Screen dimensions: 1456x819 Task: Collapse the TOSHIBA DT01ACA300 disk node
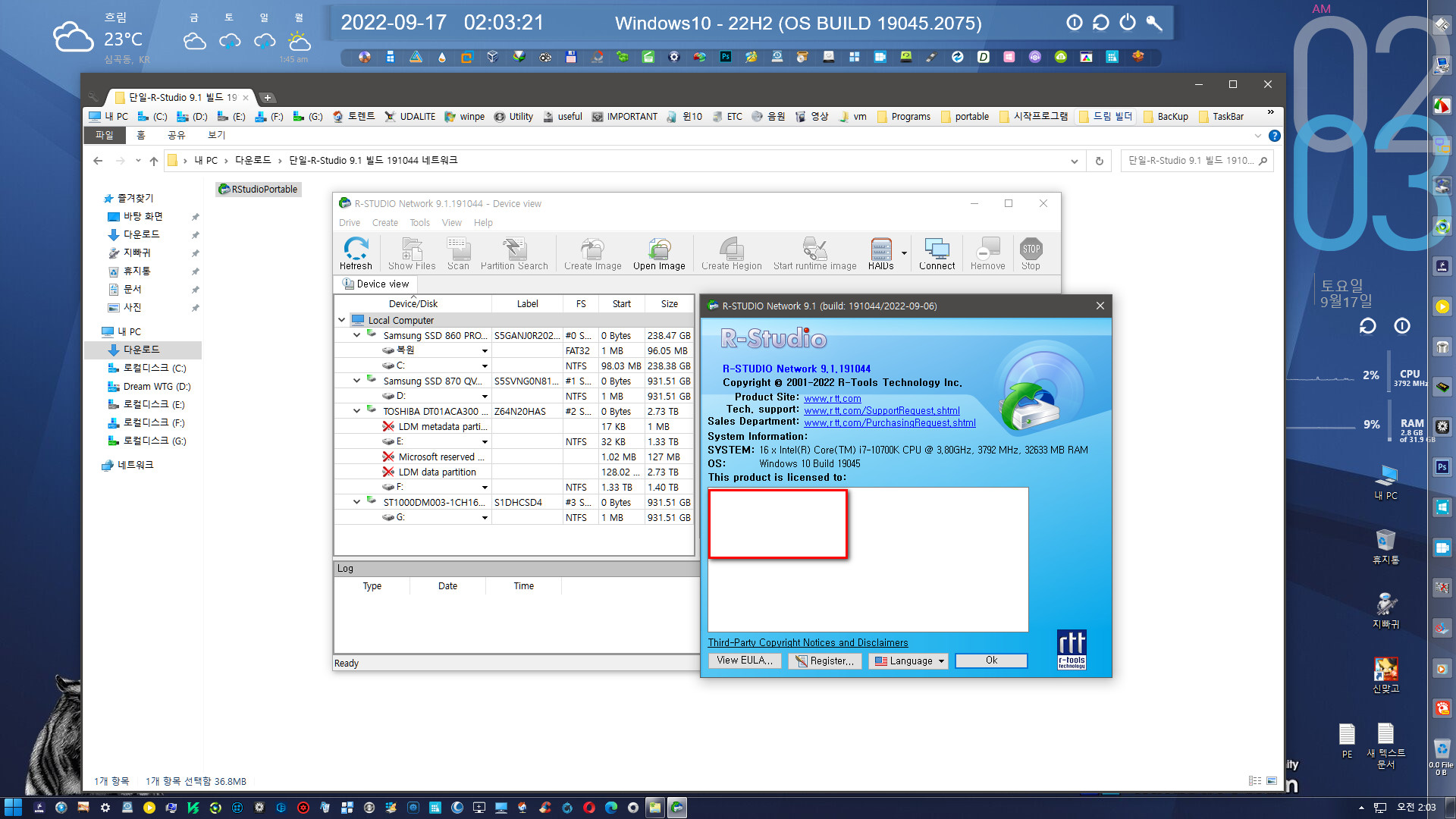356,411
